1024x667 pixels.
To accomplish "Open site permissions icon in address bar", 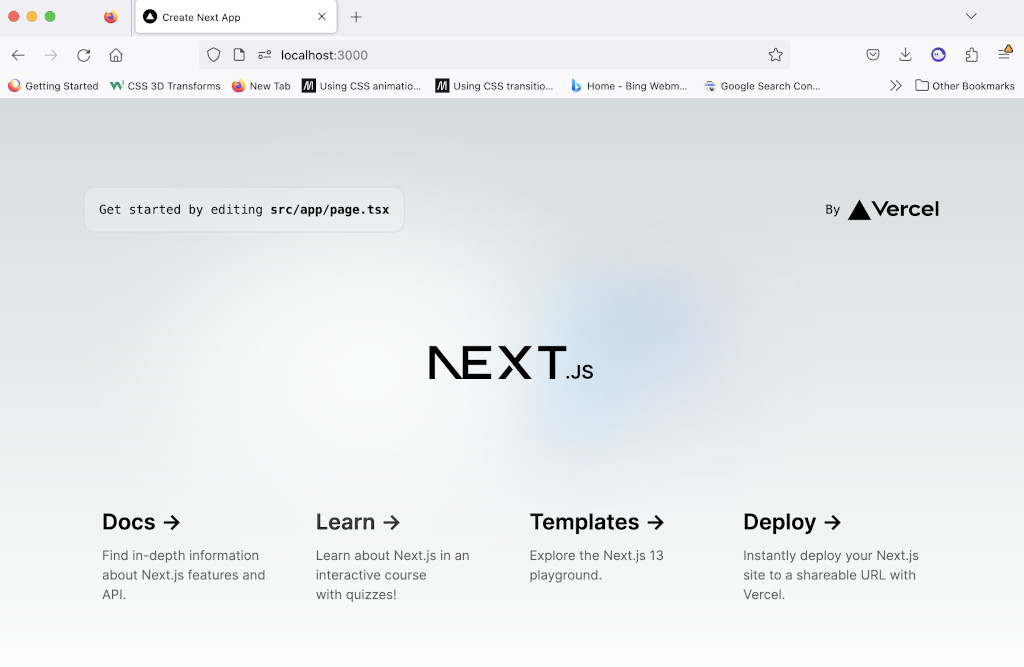I will tap(264, 55).
